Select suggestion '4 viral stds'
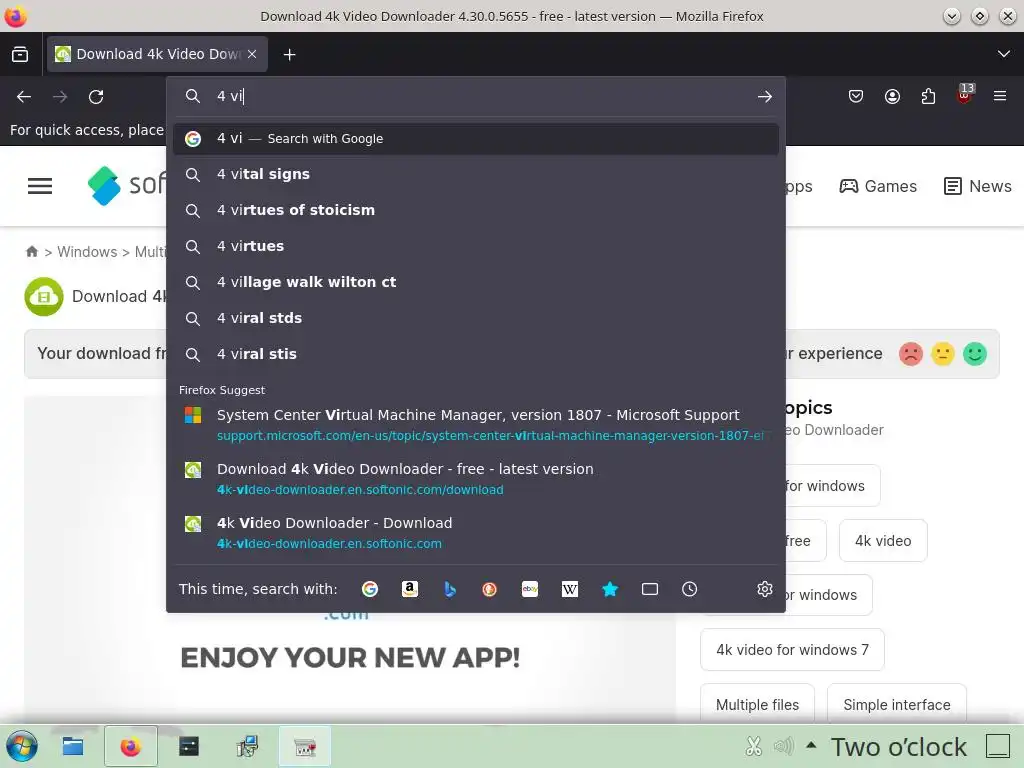 pos(476,318)
